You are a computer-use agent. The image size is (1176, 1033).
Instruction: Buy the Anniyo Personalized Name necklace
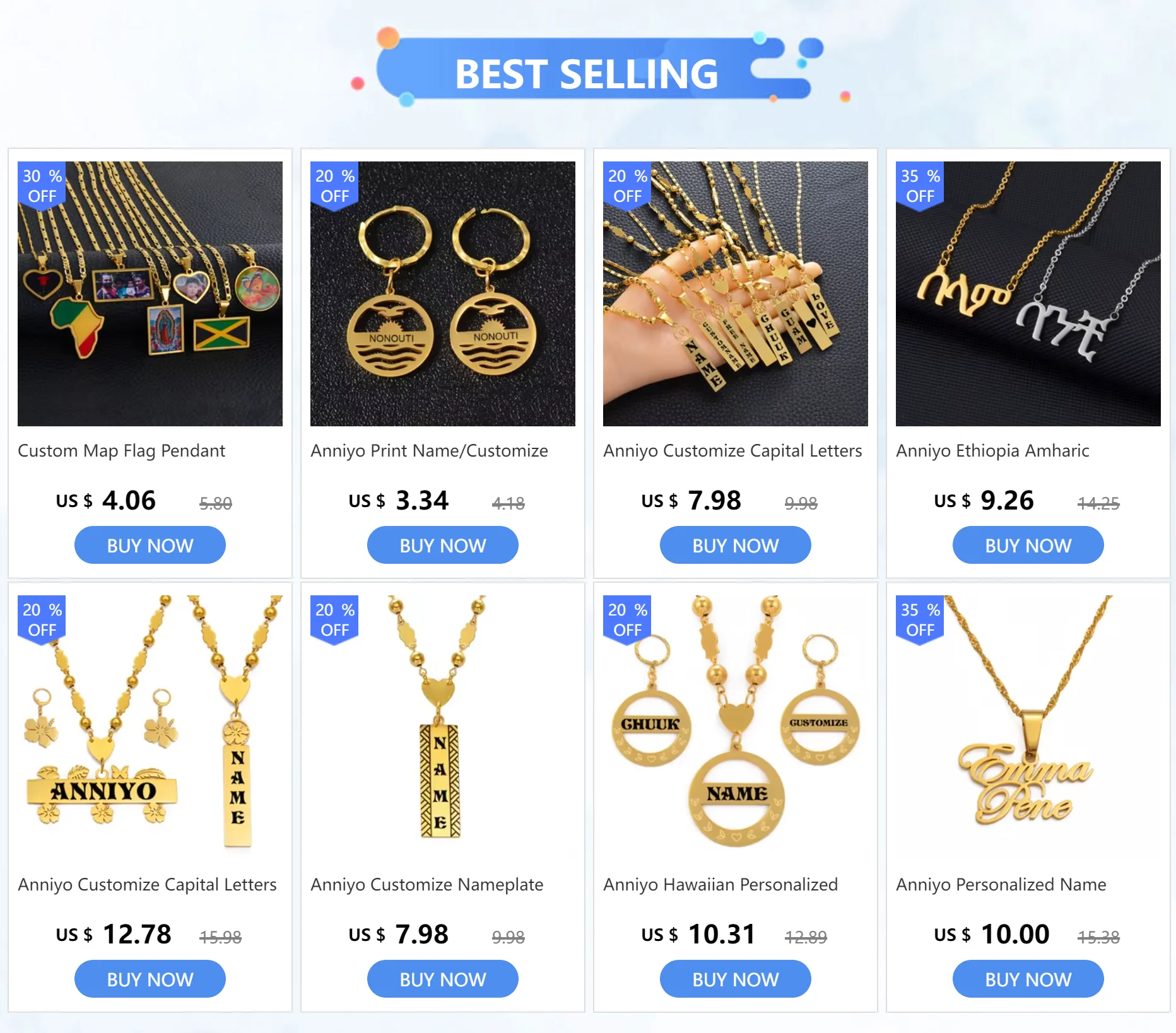tap(1028, 979)
